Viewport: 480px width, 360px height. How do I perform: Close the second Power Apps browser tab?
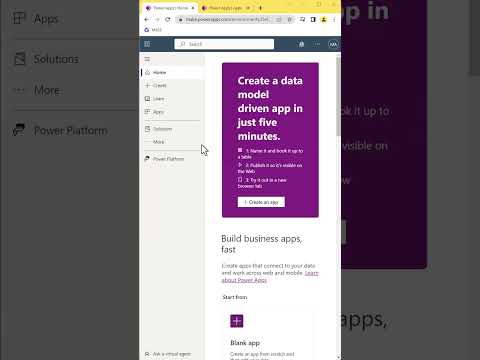tap(248, 8)
